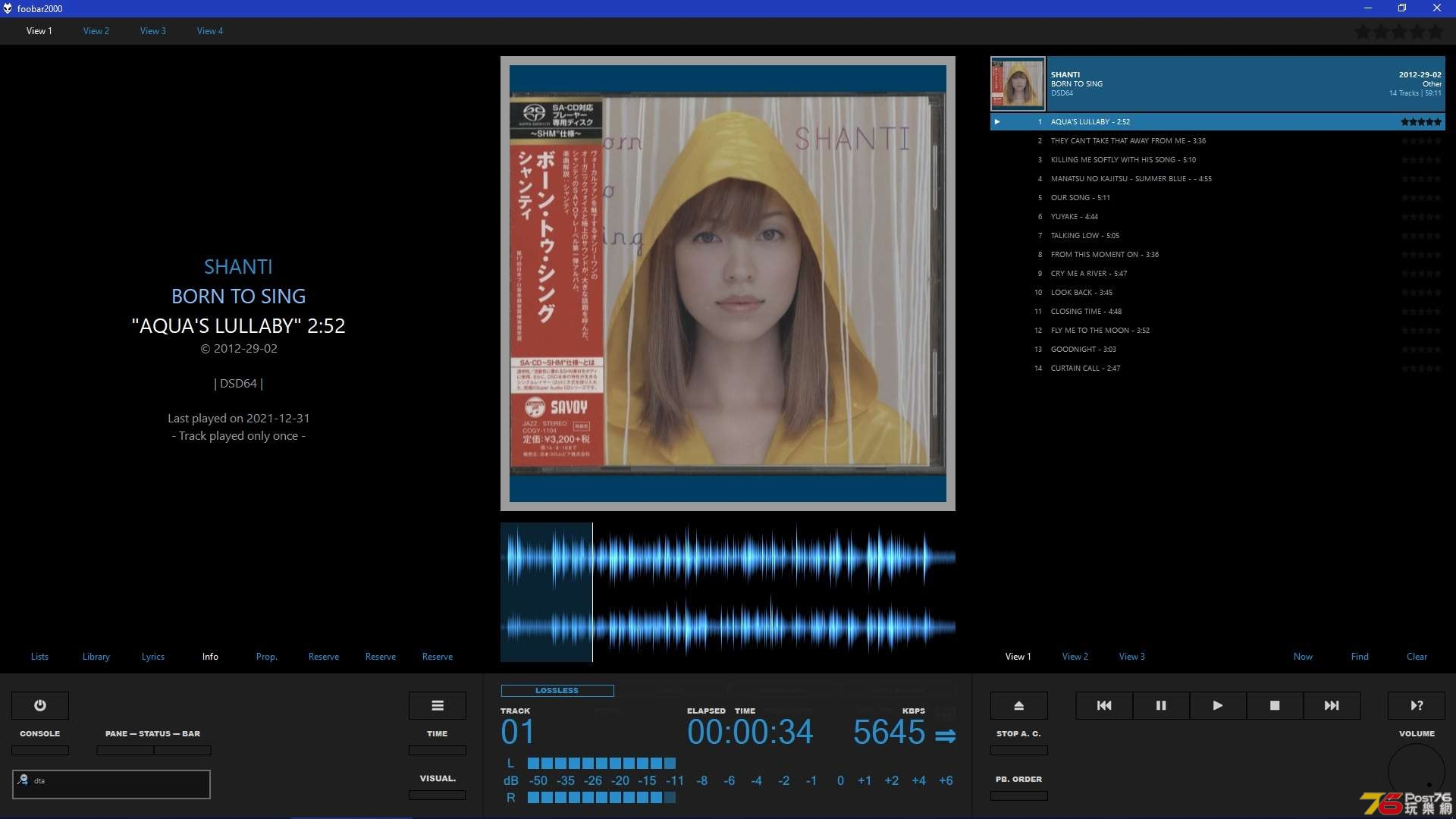Click in the search field containing 'dta'
The width and height of the screenshot is (1456, 819).
pyautogui.click(x=111, y=784)
